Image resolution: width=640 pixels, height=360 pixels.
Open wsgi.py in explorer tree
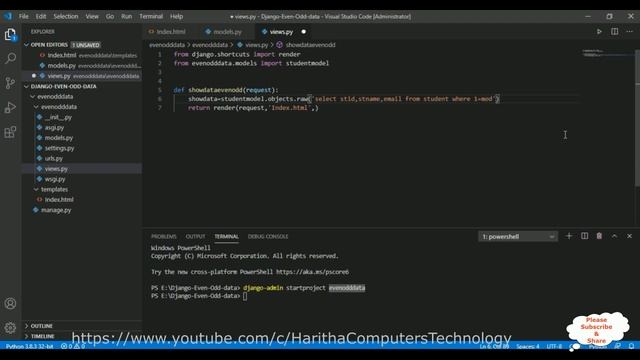point(82,179)
